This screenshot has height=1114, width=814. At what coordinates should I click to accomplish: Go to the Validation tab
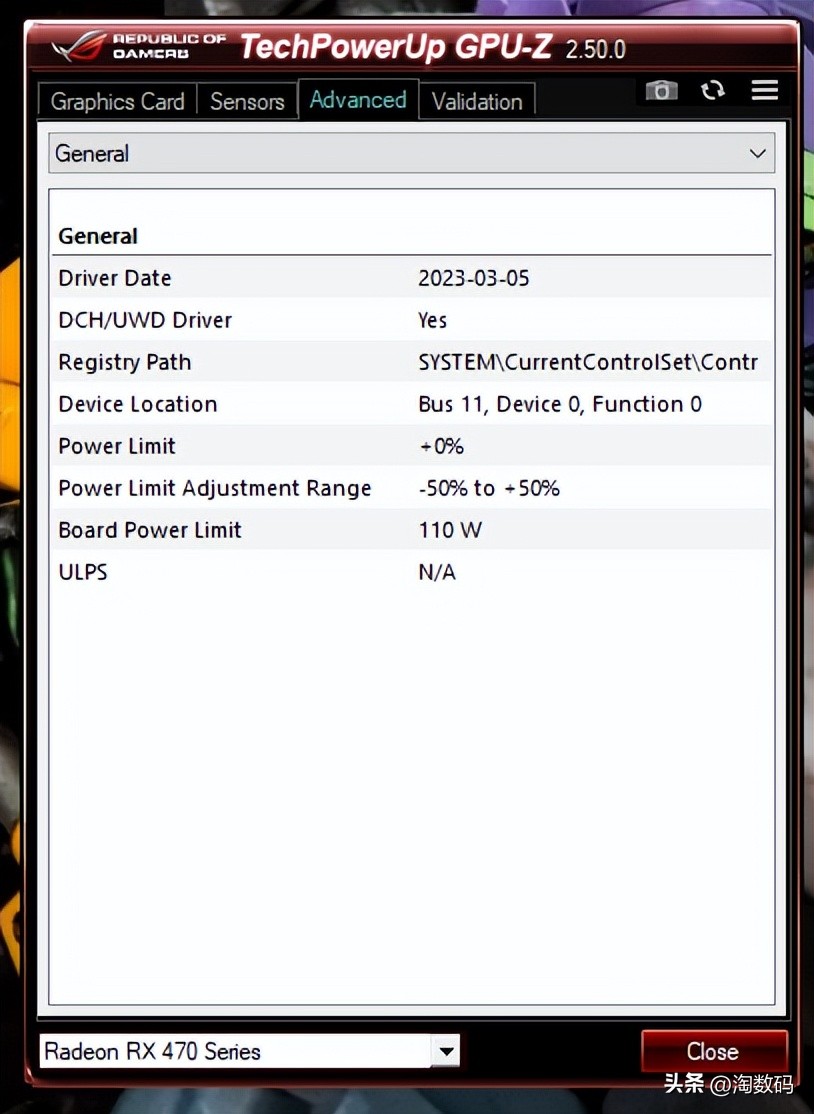pyautogui.click(x=477, y=102)
